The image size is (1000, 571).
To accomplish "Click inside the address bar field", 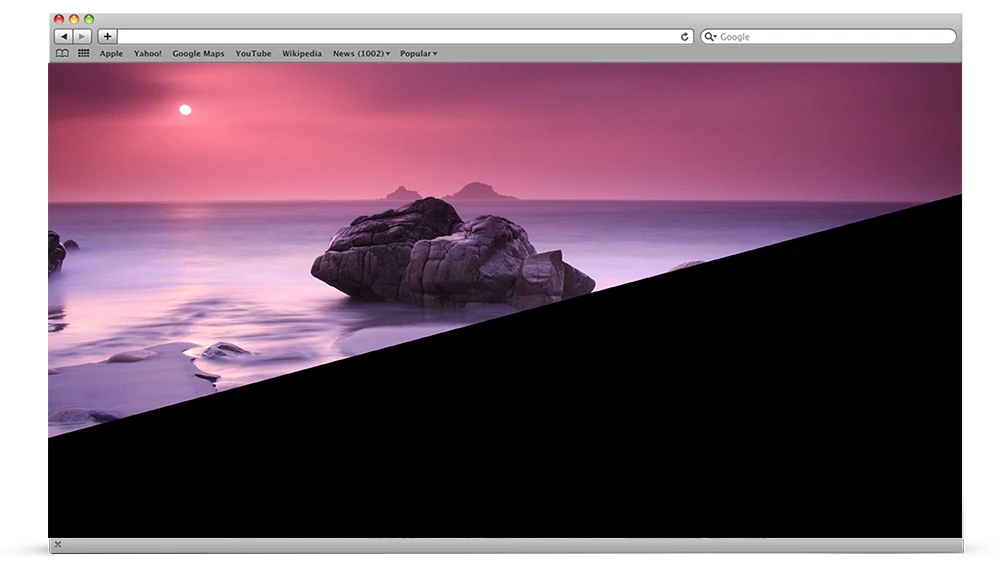I will [400, 37].
